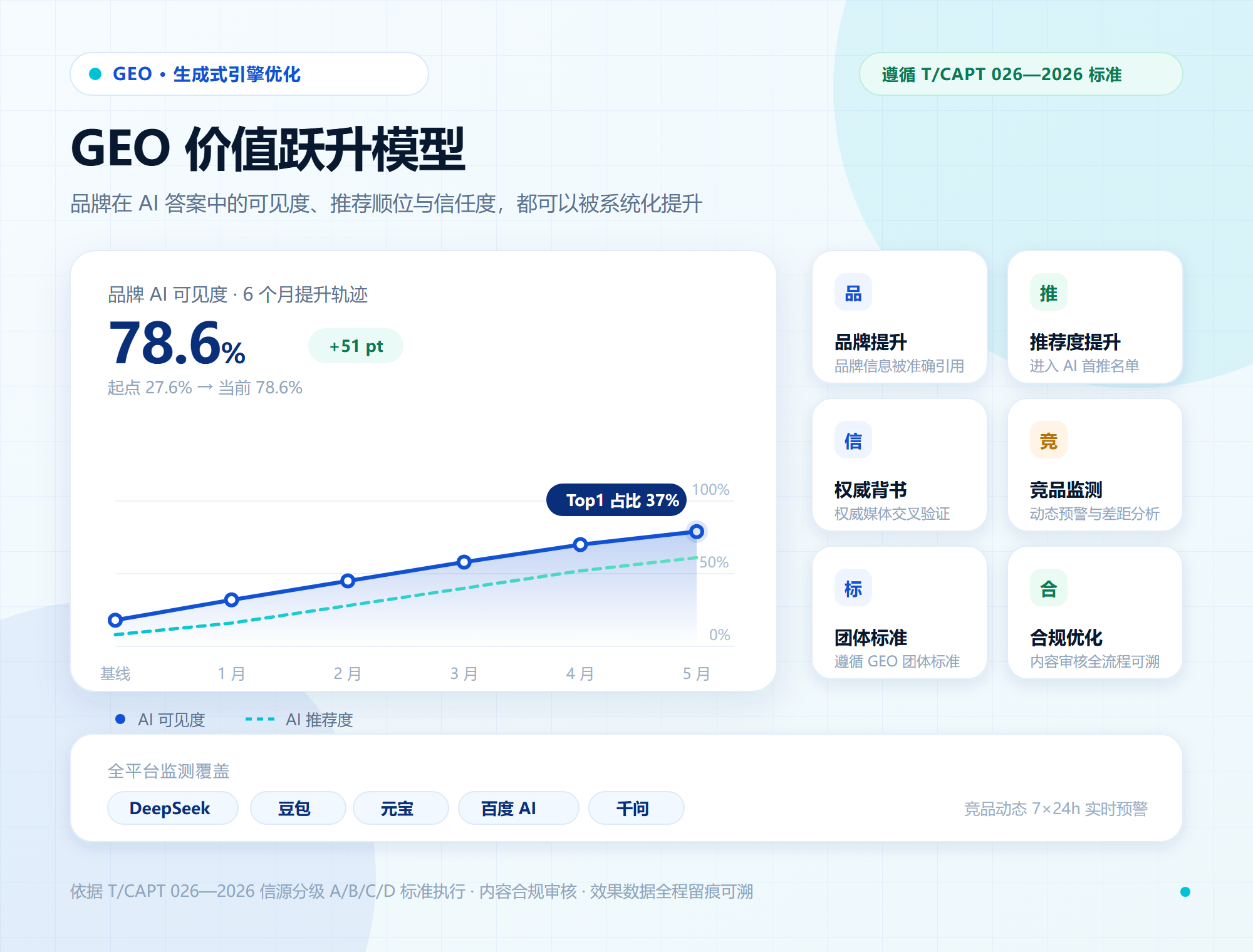This screenshot has height=952, width=1253.
Task: Click the +51 pt growth badge
Action: pyautogui.click(x=356, y=346)
